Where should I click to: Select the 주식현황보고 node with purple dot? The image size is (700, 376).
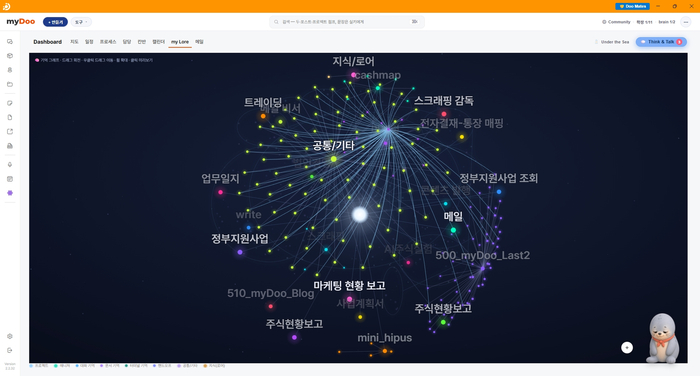(x=294, y=338)
